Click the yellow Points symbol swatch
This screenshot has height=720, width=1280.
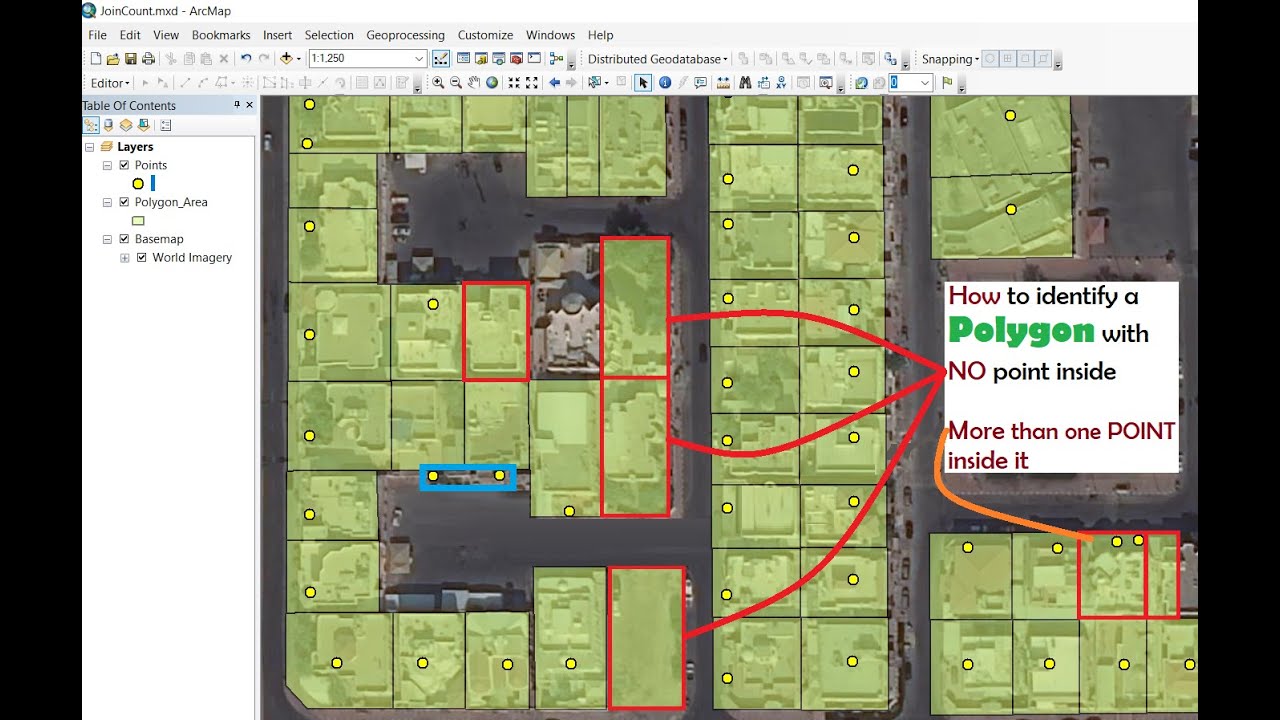(138, 184)
